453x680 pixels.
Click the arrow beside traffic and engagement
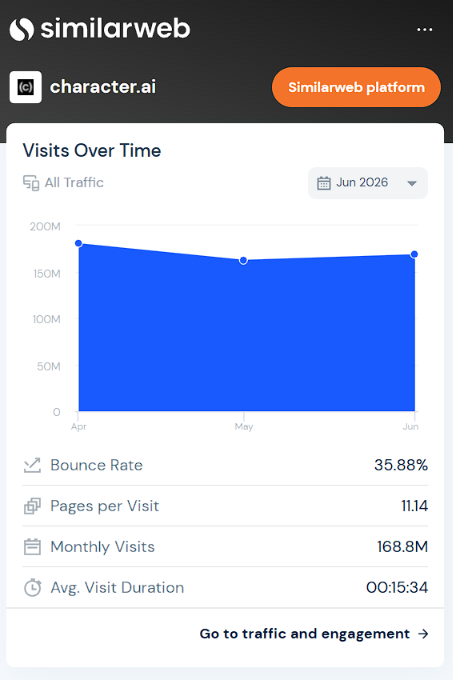click(x=423, y=634)
